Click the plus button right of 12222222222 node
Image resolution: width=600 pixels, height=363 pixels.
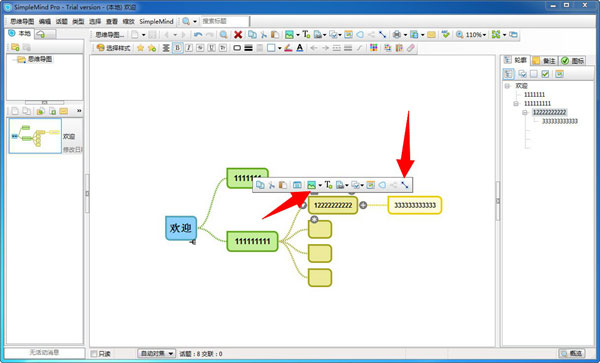click(x=363, y=205)
